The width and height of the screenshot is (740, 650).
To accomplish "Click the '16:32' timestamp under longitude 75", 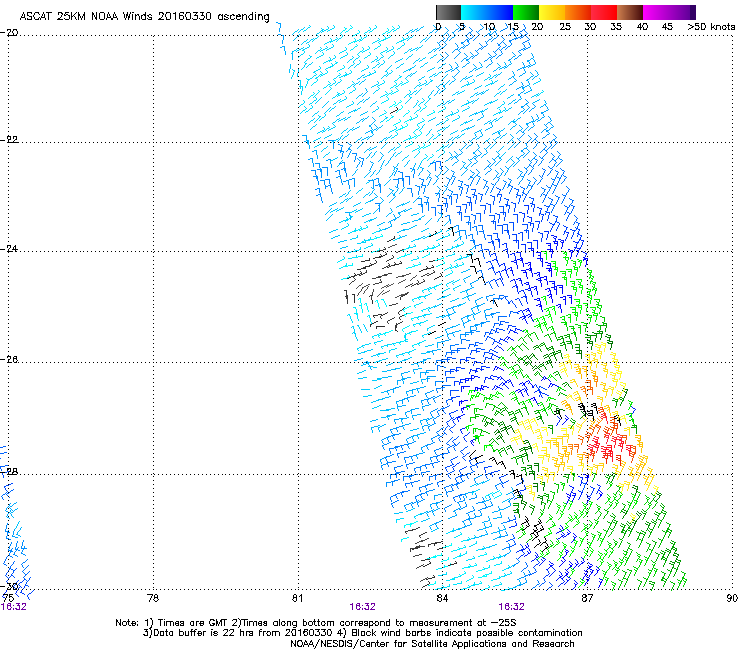I will pyautogui.click(x=14, y=607).
